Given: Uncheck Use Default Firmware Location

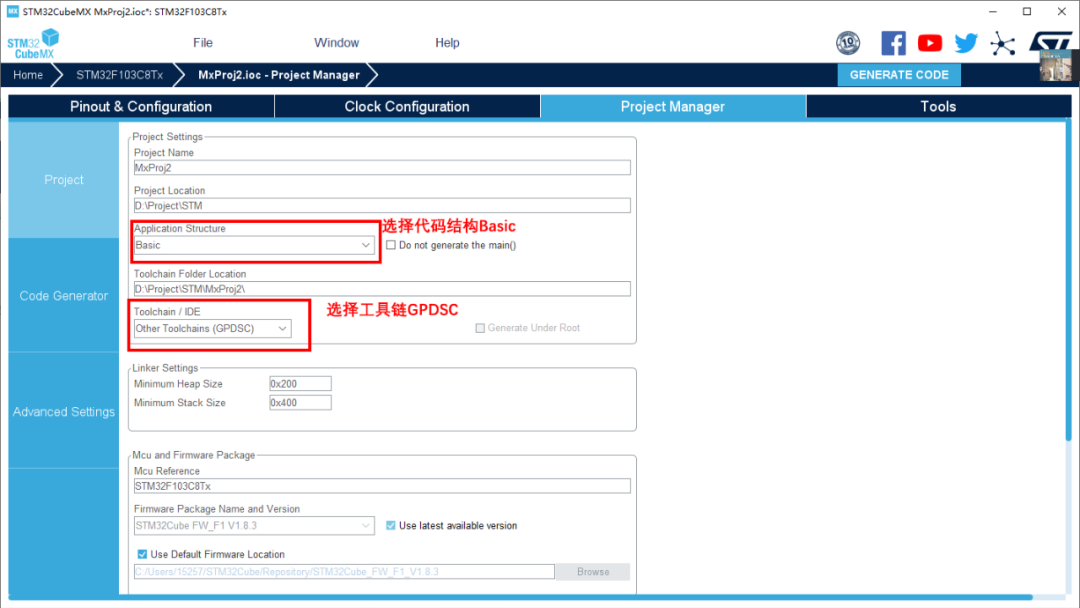Looking at the screenshot, I should pos(143,554).
